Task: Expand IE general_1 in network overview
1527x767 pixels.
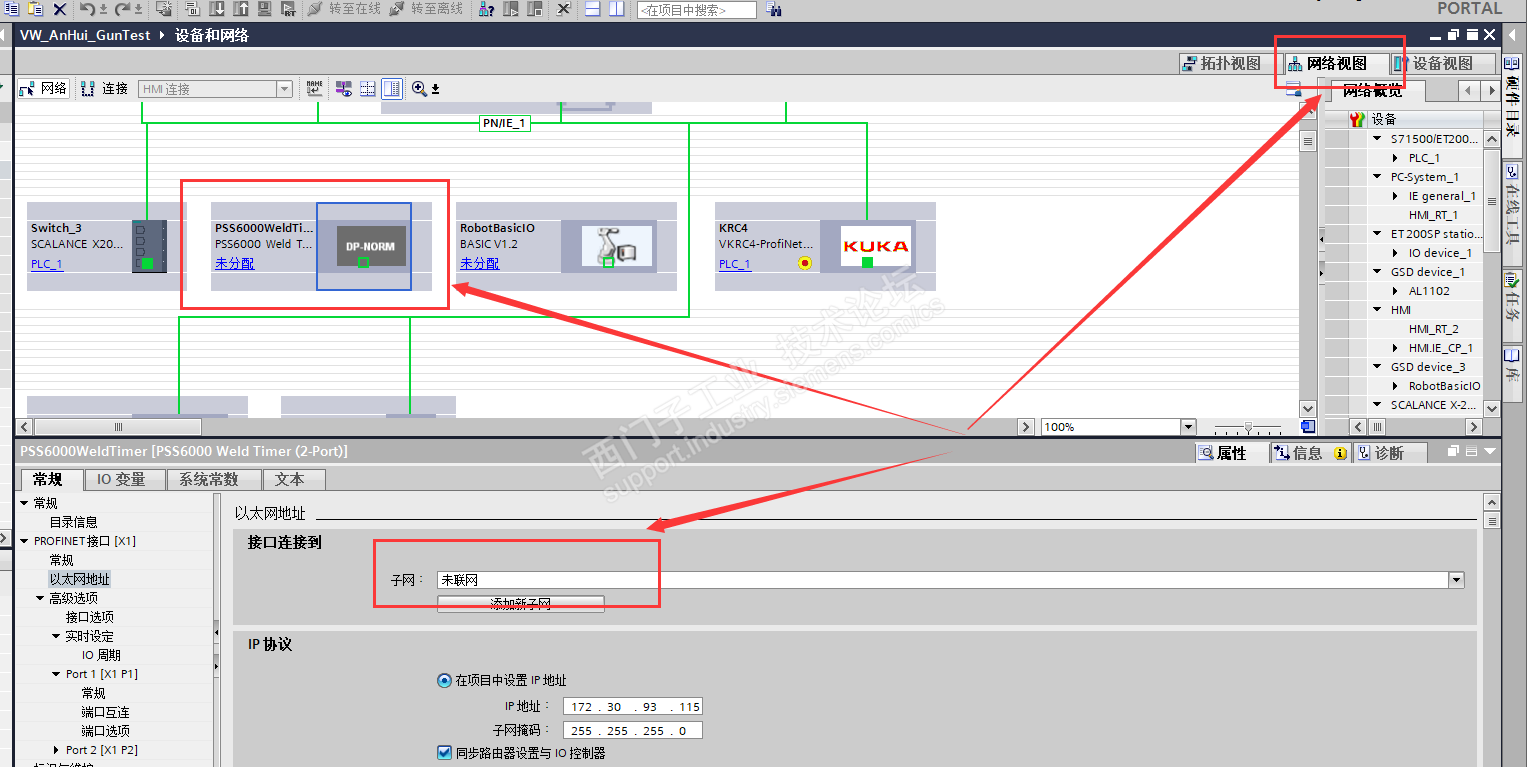Action: (1396, 196)
